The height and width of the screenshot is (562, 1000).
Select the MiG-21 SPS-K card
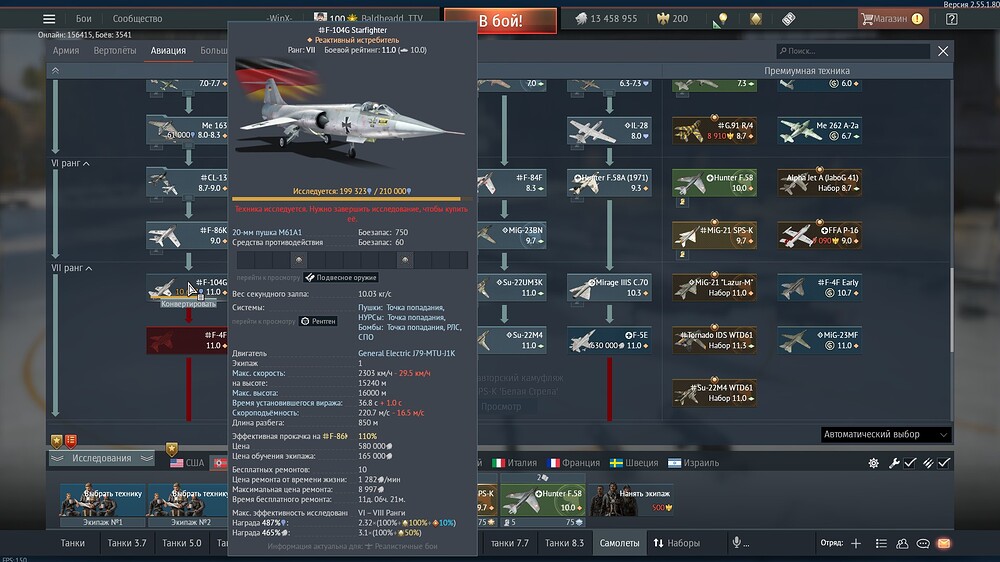coord(714,235)
